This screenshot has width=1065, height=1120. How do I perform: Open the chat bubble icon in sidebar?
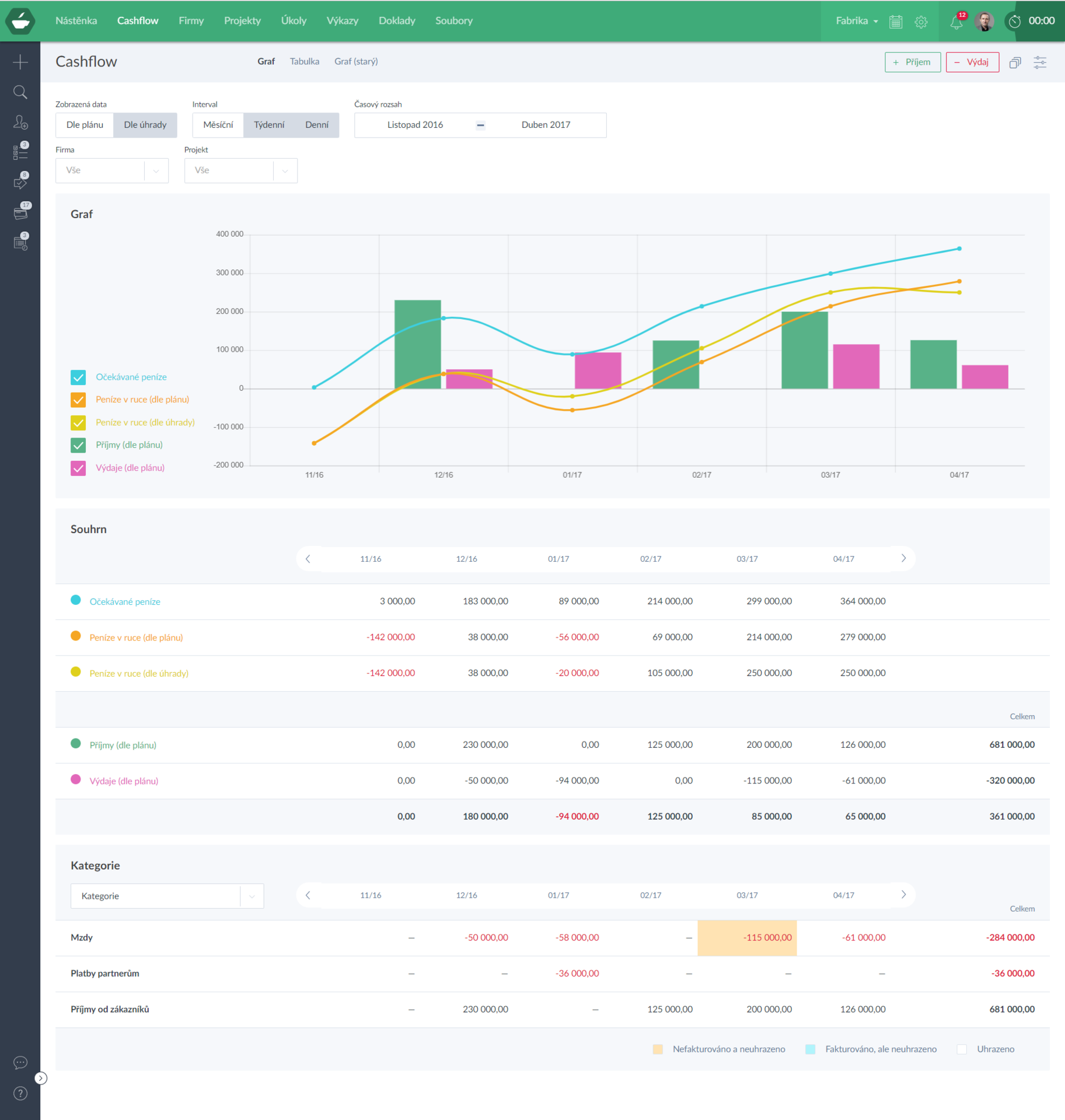tap(20, 1062)
